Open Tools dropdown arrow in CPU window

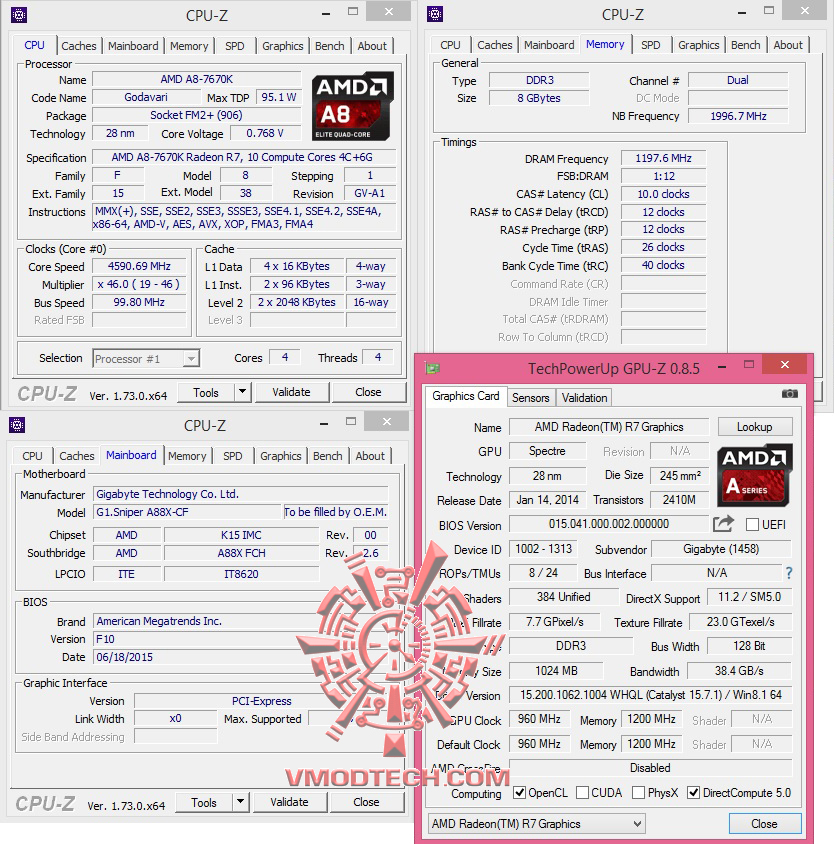(x=242, y=392)
